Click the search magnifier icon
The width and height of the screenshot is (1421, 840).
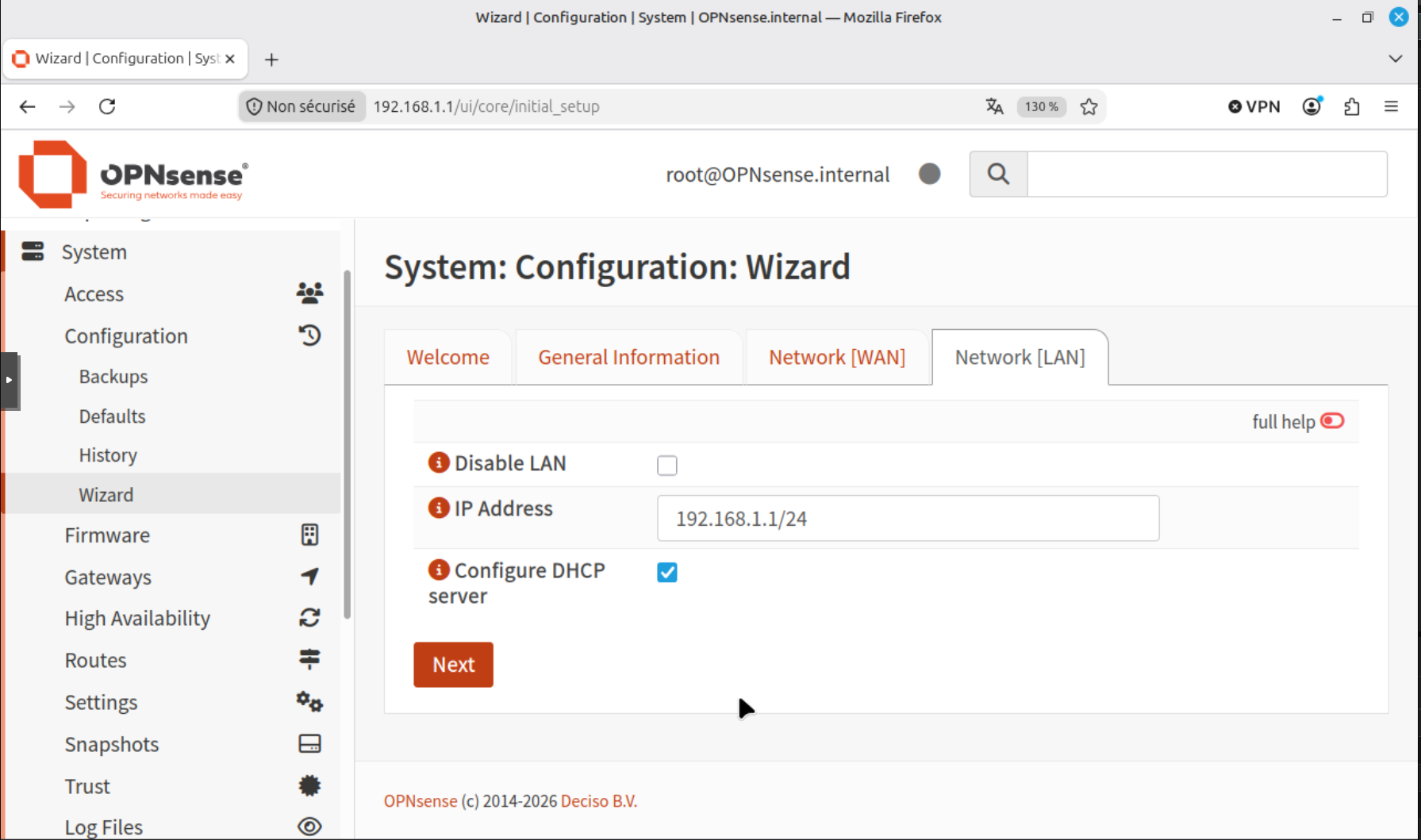coord(998,174)
